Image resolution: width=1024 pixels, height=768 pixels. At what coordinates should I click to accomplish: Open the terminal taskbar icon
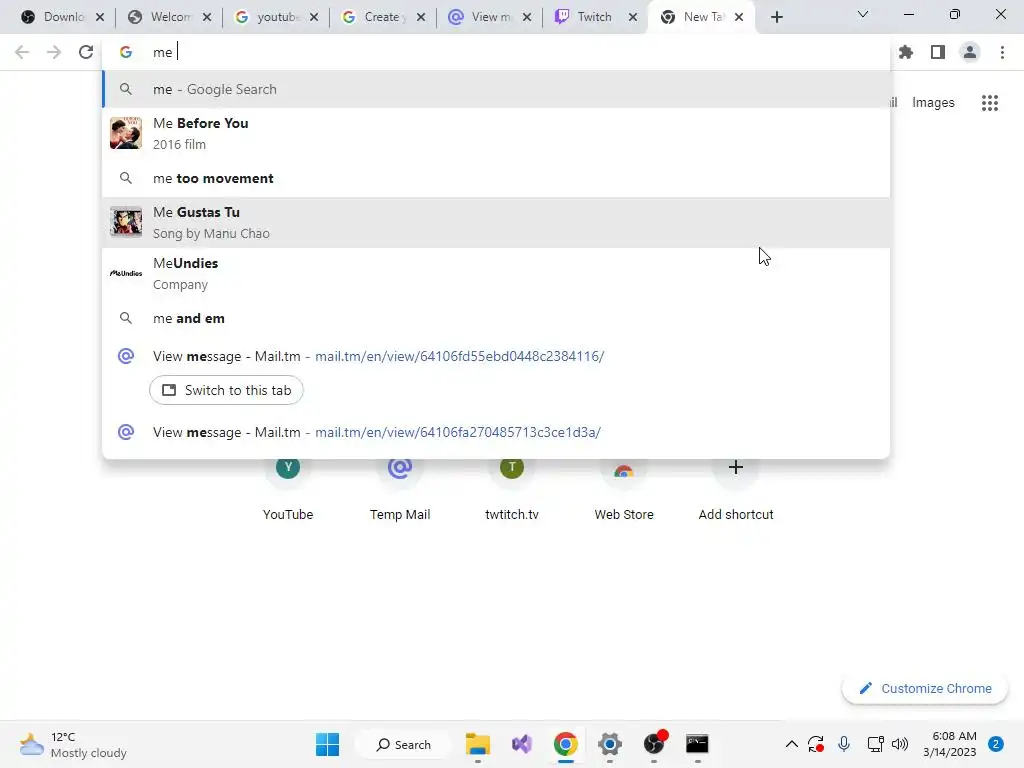(x=697, y=744)
